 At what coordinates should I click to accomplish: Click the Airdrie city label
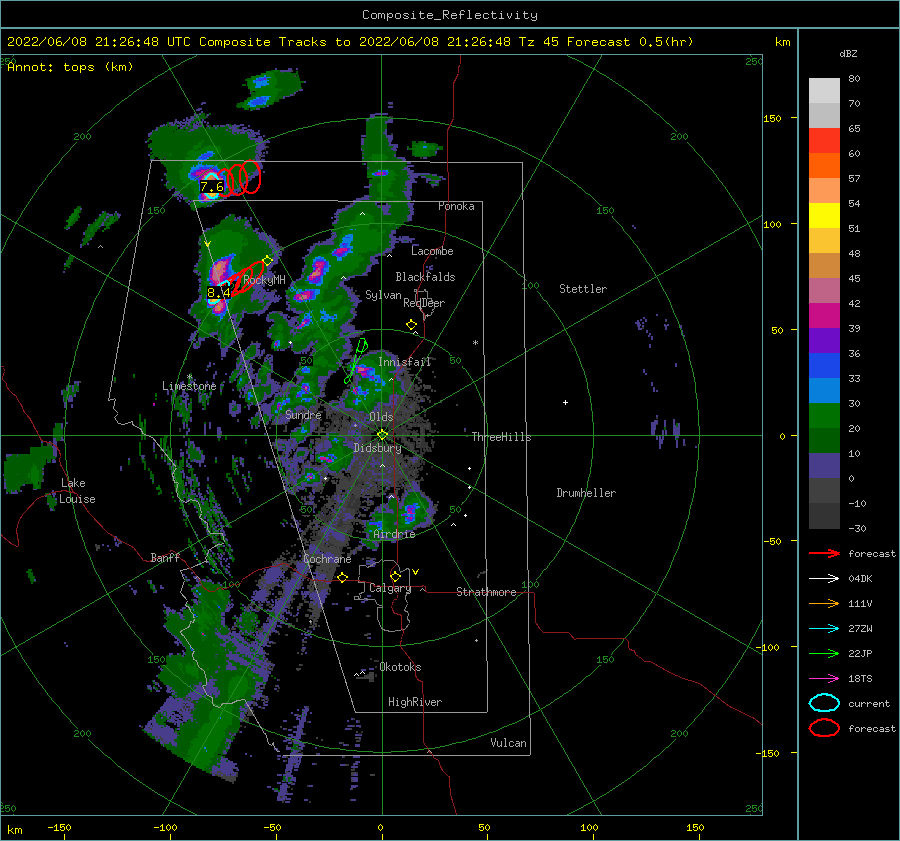tap(394, 534)
